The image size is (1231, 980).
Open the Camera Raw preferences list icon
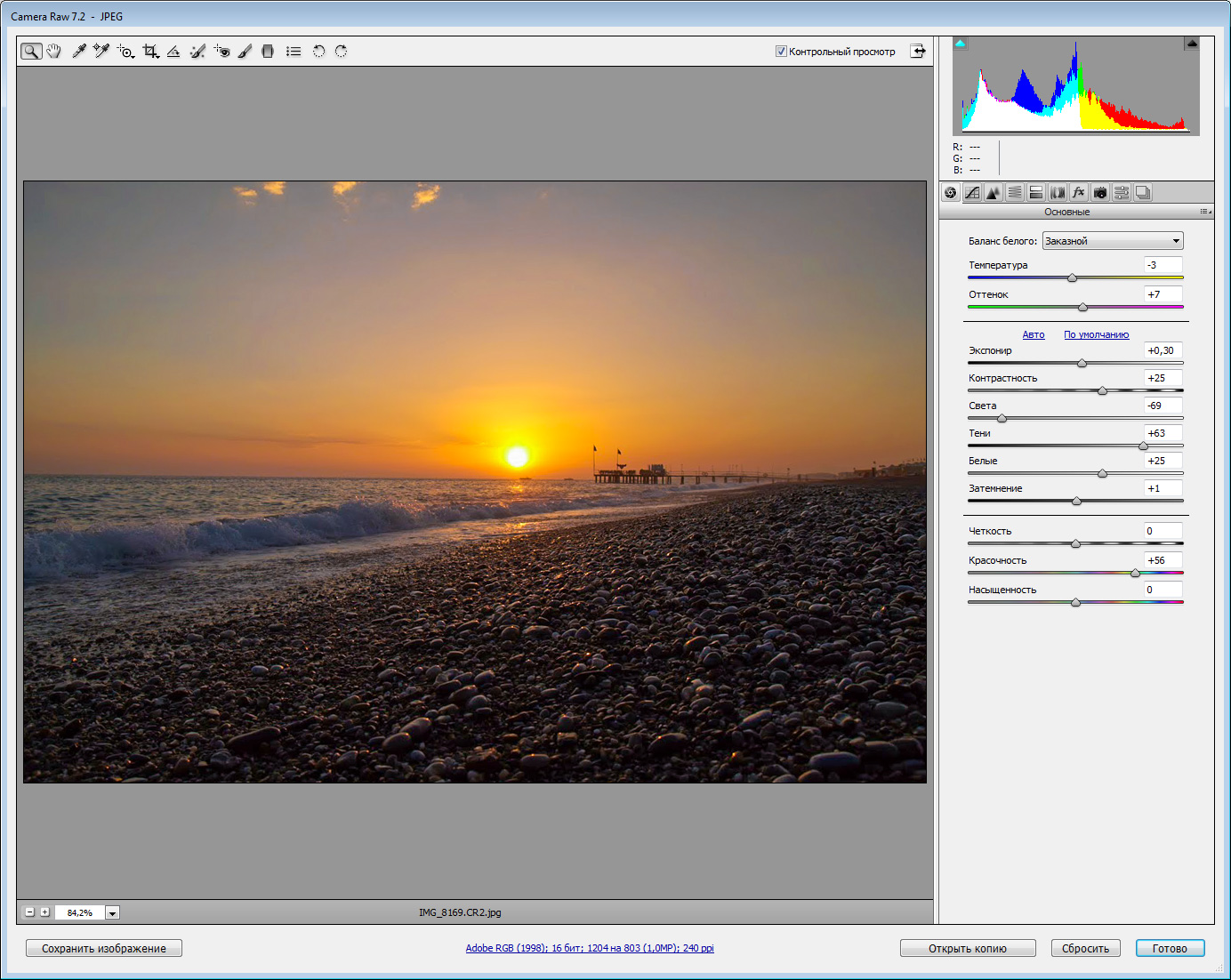294,52
